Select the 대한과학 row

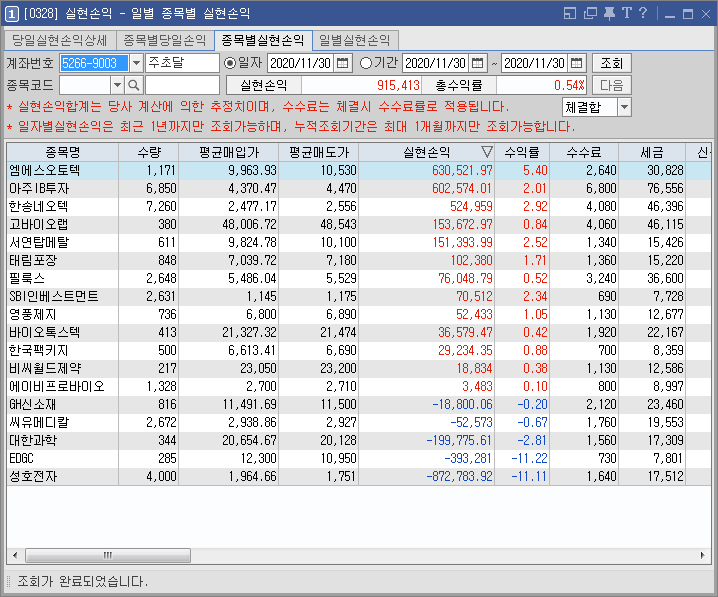pos(359,440)
